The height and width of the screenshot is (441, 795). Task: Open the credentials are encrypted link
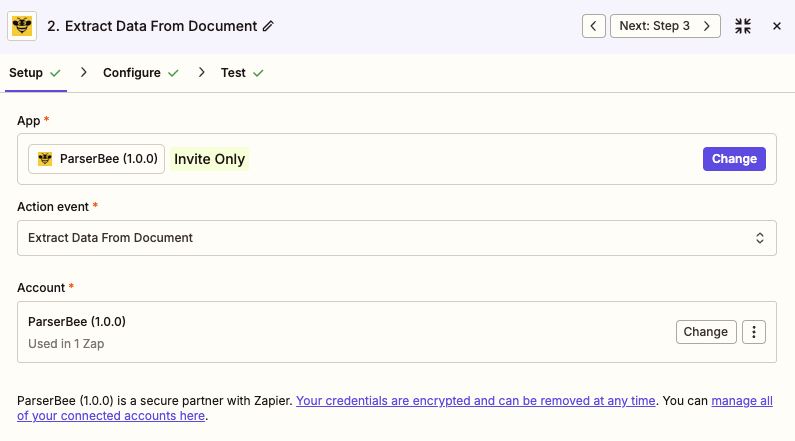476,400
